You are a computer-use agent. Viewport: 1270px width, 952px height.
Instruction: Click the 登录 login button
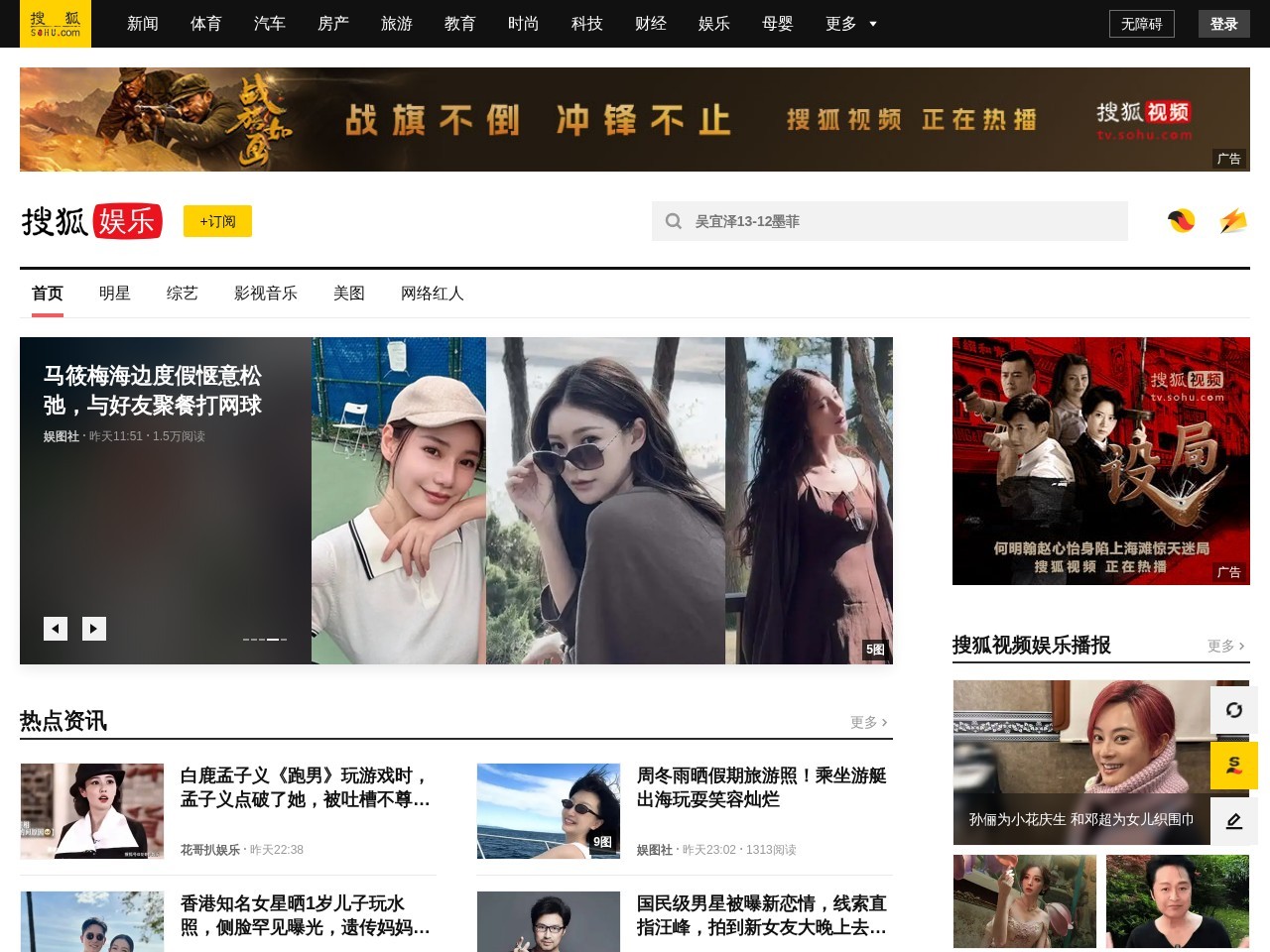(x=1224, y=24)
